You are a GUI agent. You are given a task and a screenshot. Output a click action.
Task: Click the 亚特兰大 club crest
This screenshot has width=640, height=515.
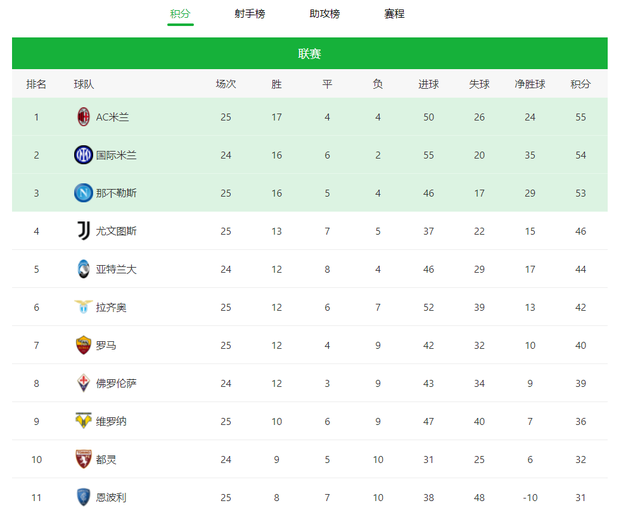point(84,269)
